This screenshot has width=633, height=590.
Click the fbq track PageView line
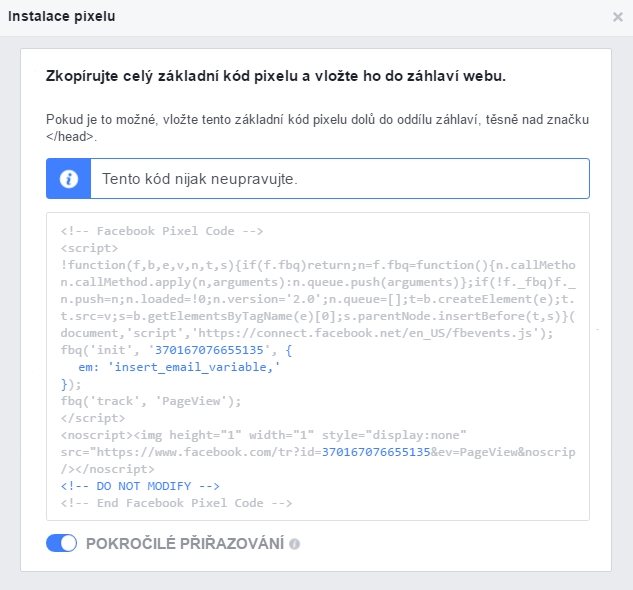pos(151,401)
